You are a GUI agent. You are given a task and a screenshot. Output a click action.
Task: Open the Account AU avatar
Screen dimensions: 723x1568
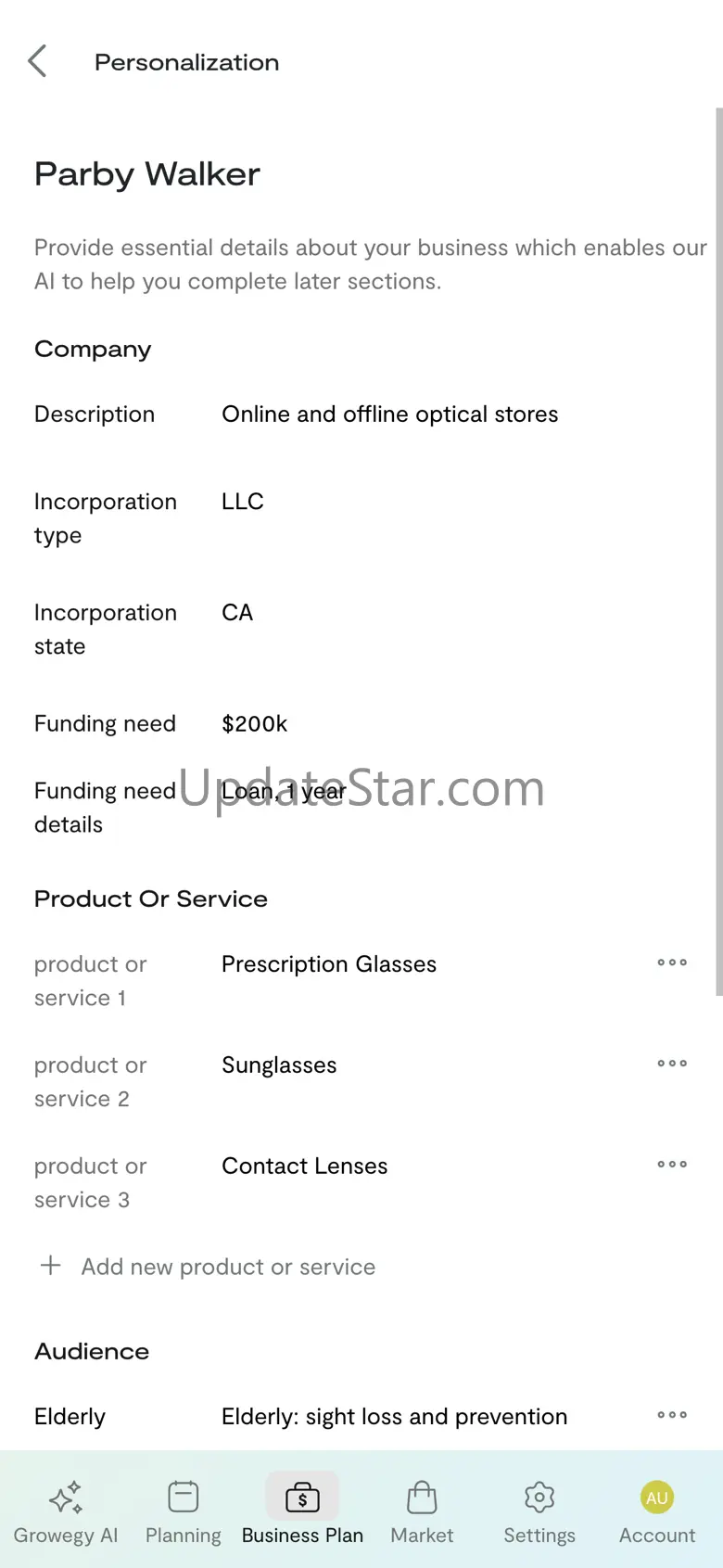pyautogui.click(x=657, y=1498)
